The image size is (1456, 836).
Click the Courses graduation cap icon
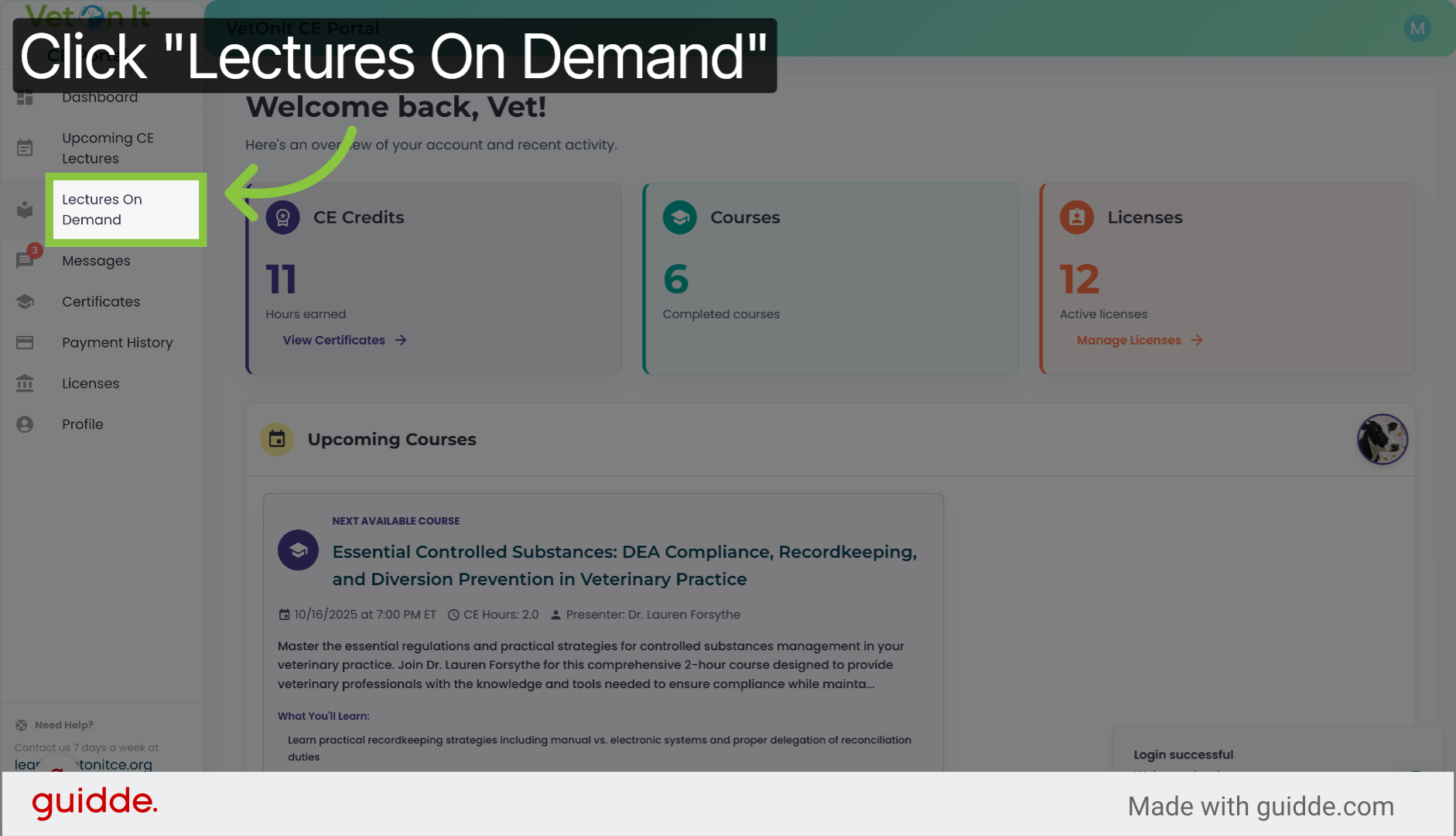[x=680, y=218]
